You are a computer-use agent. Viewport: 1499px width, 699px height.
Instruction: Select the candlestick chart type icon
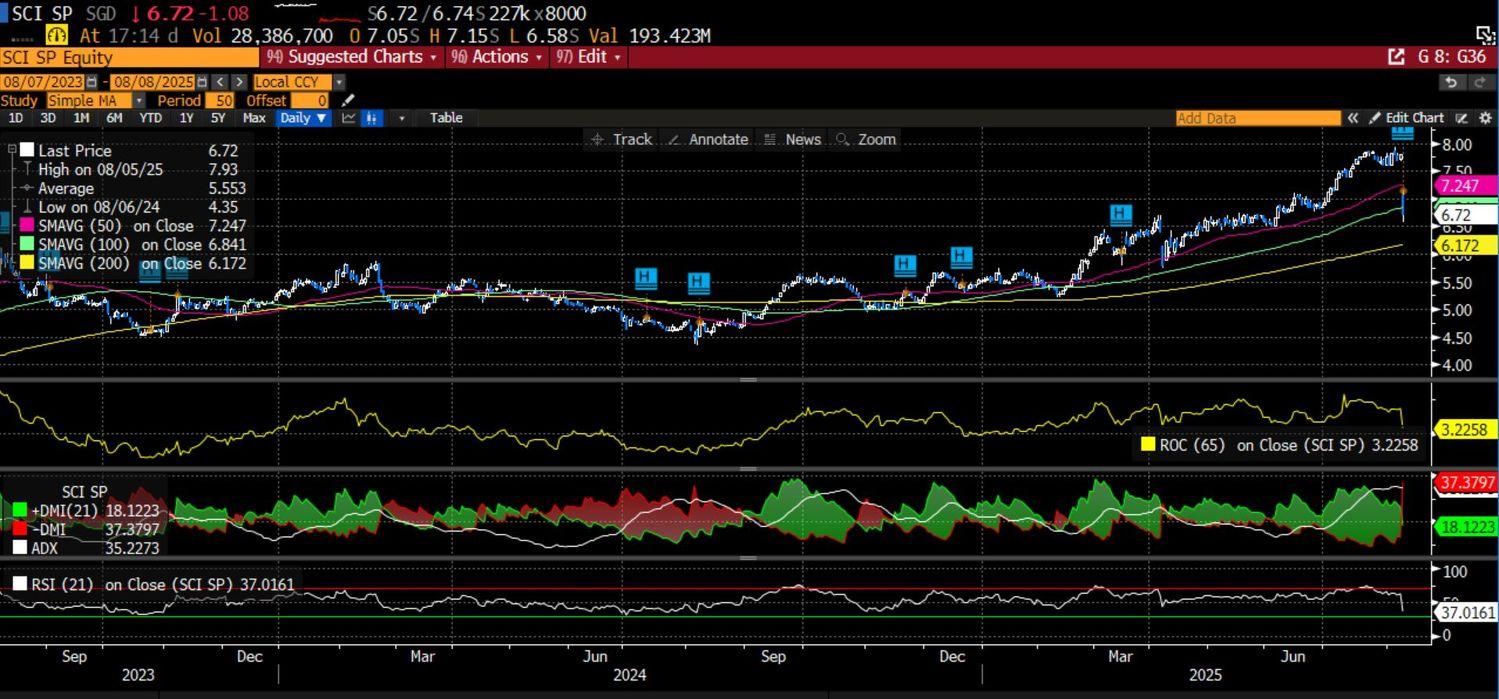pos(371,118)
